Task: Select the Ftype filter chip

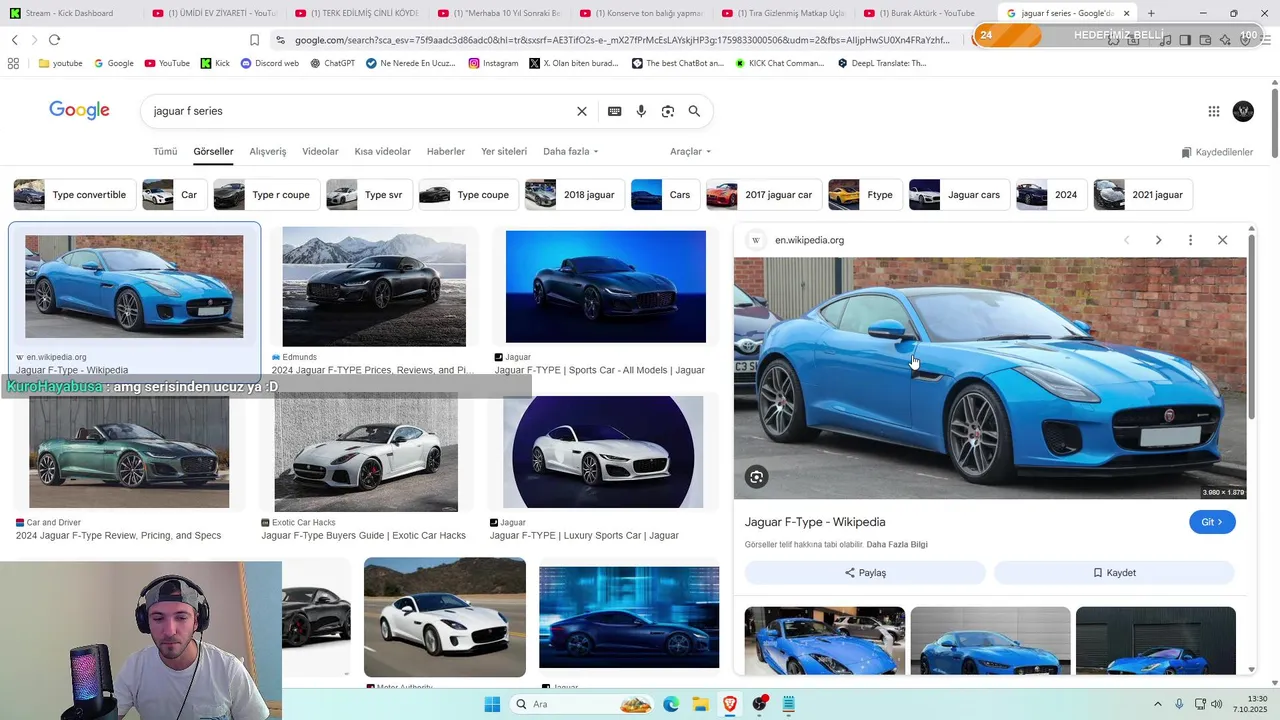Action: pos(865,195)
